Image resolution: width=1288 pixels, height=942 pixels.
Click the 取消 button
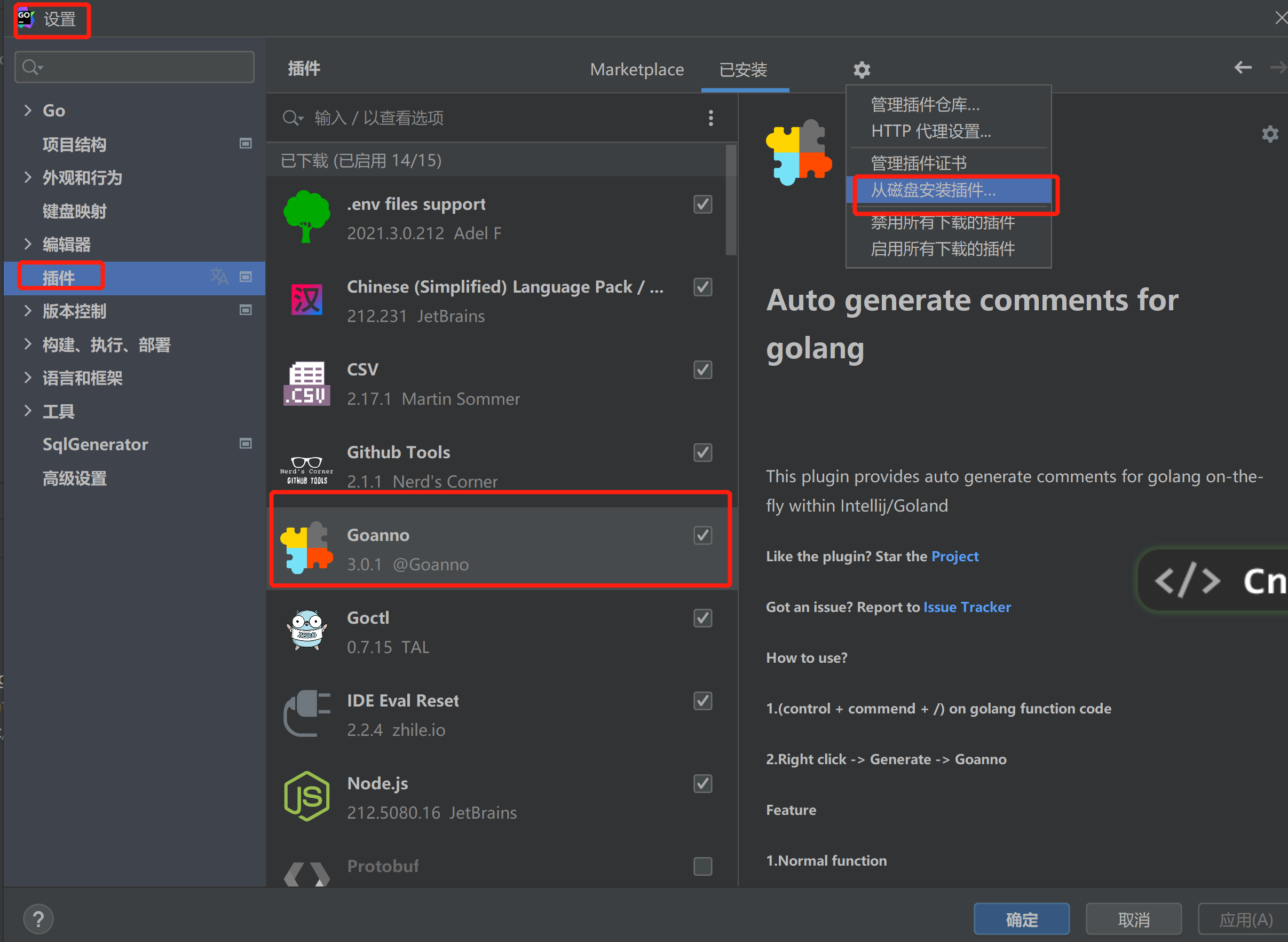pos(1134,919)
